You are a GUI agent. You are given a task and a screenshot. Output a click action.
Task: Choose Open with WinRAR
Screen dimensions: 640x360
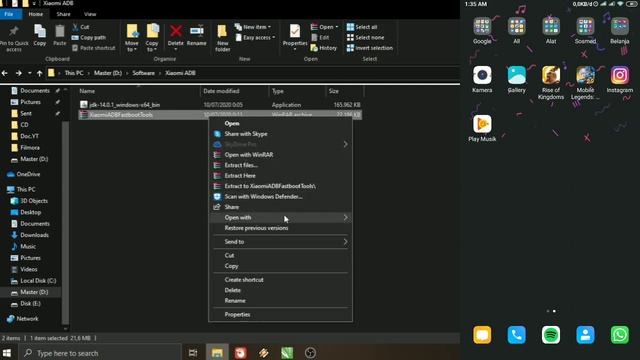(280, 155)
